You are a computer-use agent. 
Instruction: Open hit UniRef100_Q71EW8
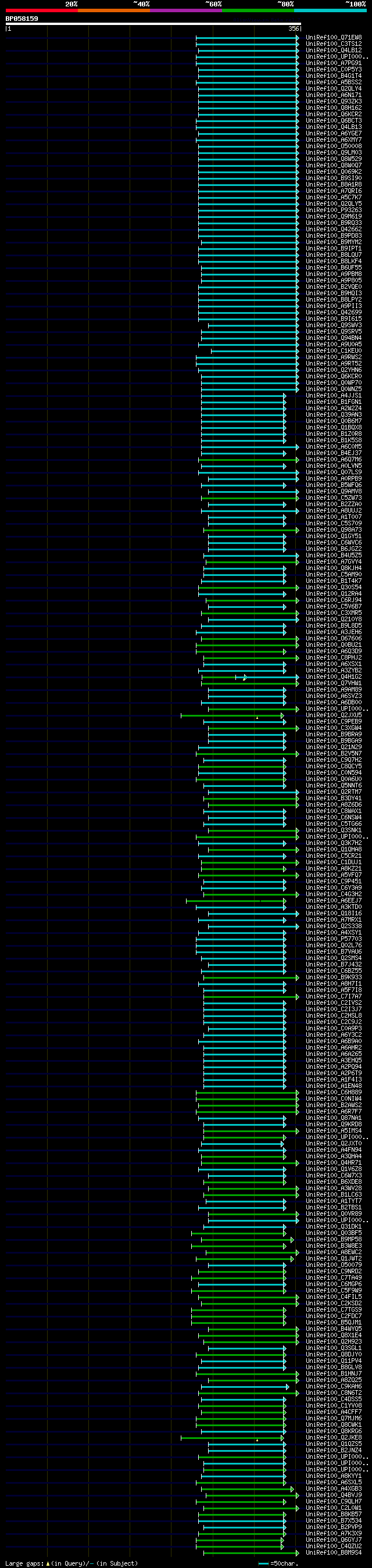pos(334,38)
